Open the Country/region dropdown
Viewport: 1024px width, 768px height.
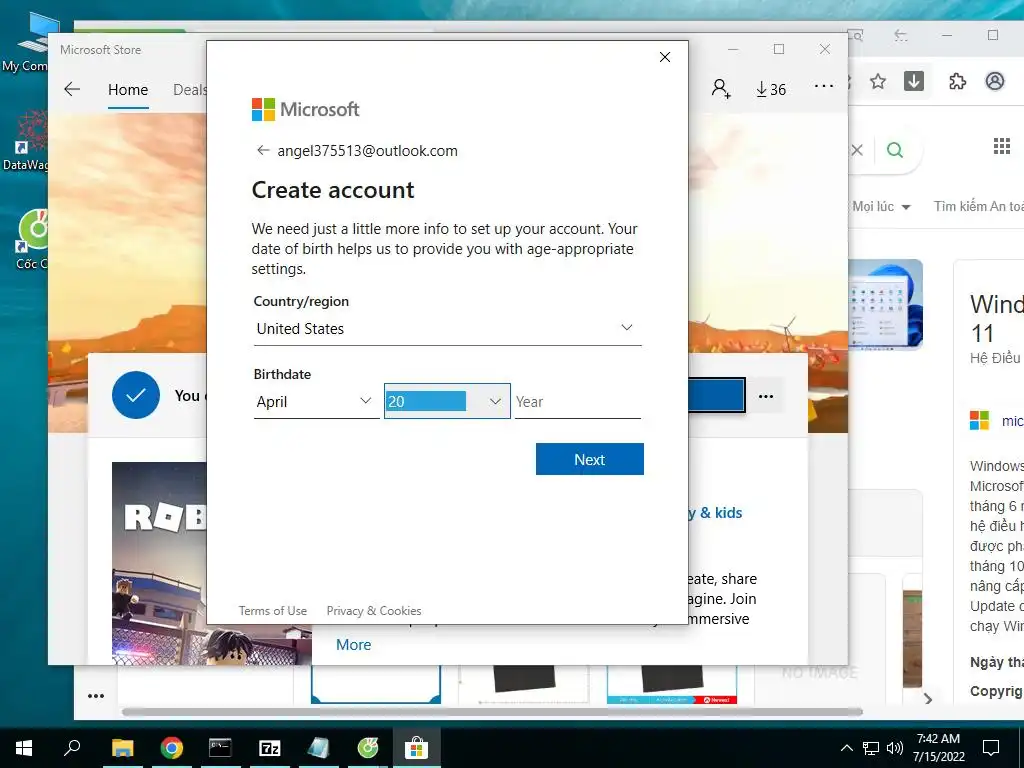pyautogui.click(x=447, y=328)
